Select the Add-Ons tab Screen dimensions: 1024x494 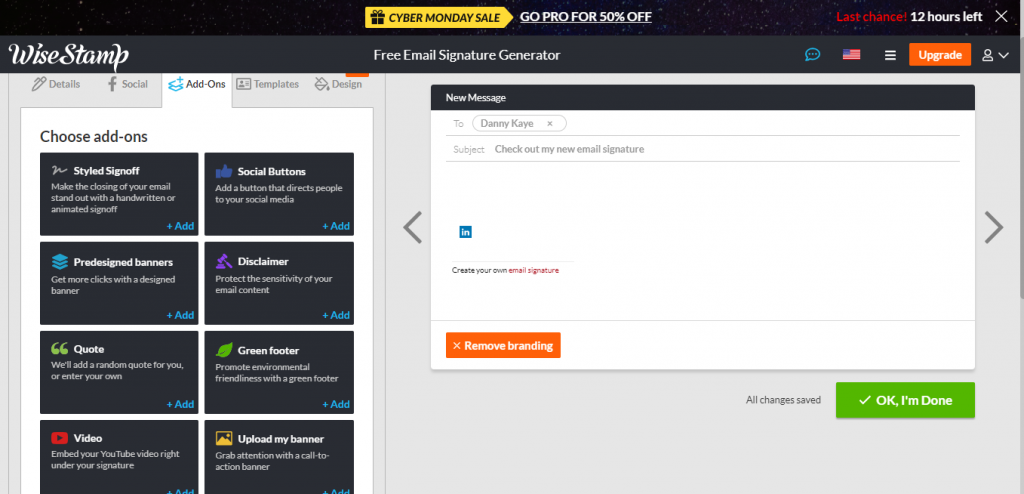tap(197, 84)
